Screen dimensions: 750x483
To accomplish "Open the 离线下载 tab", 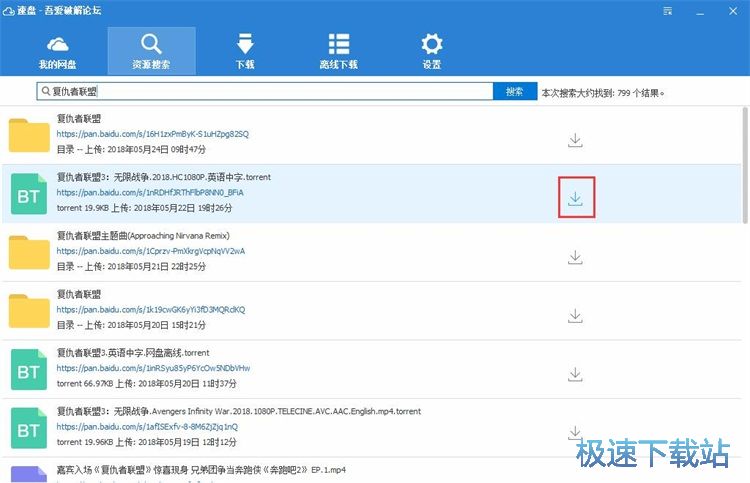I will (339, 51).
